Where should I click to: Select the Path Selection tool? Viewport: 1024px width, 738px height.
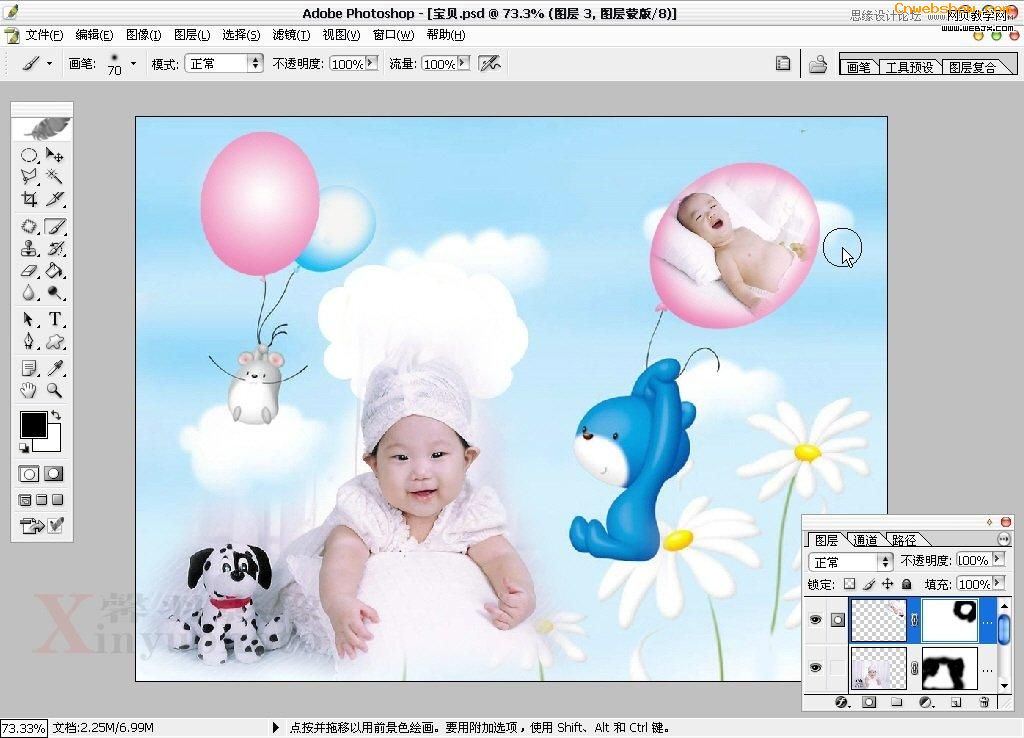(29, 319)
